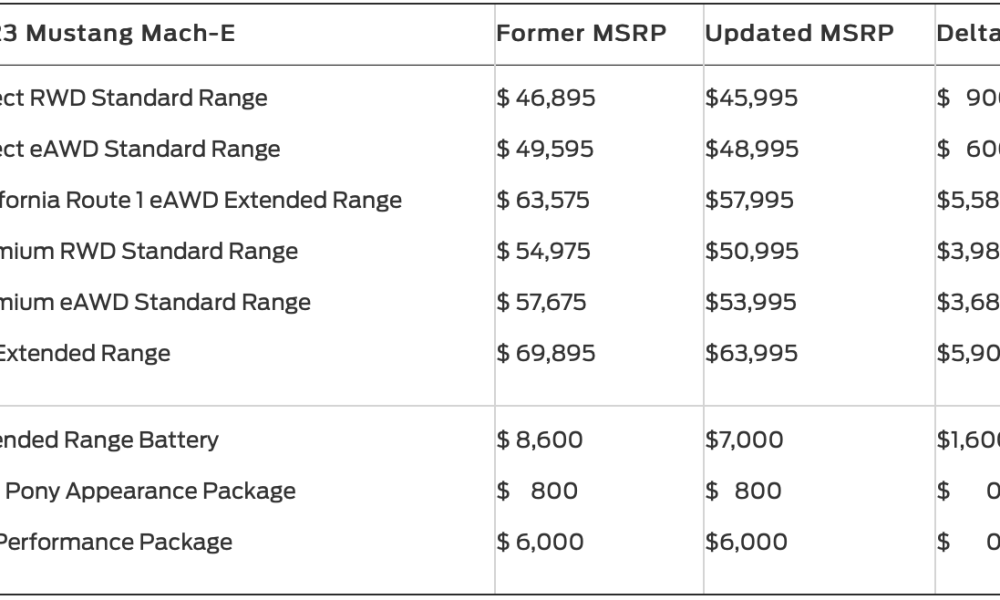
Task: Click the $7,000 updated battery price
Action: click(x=744, y=440)
